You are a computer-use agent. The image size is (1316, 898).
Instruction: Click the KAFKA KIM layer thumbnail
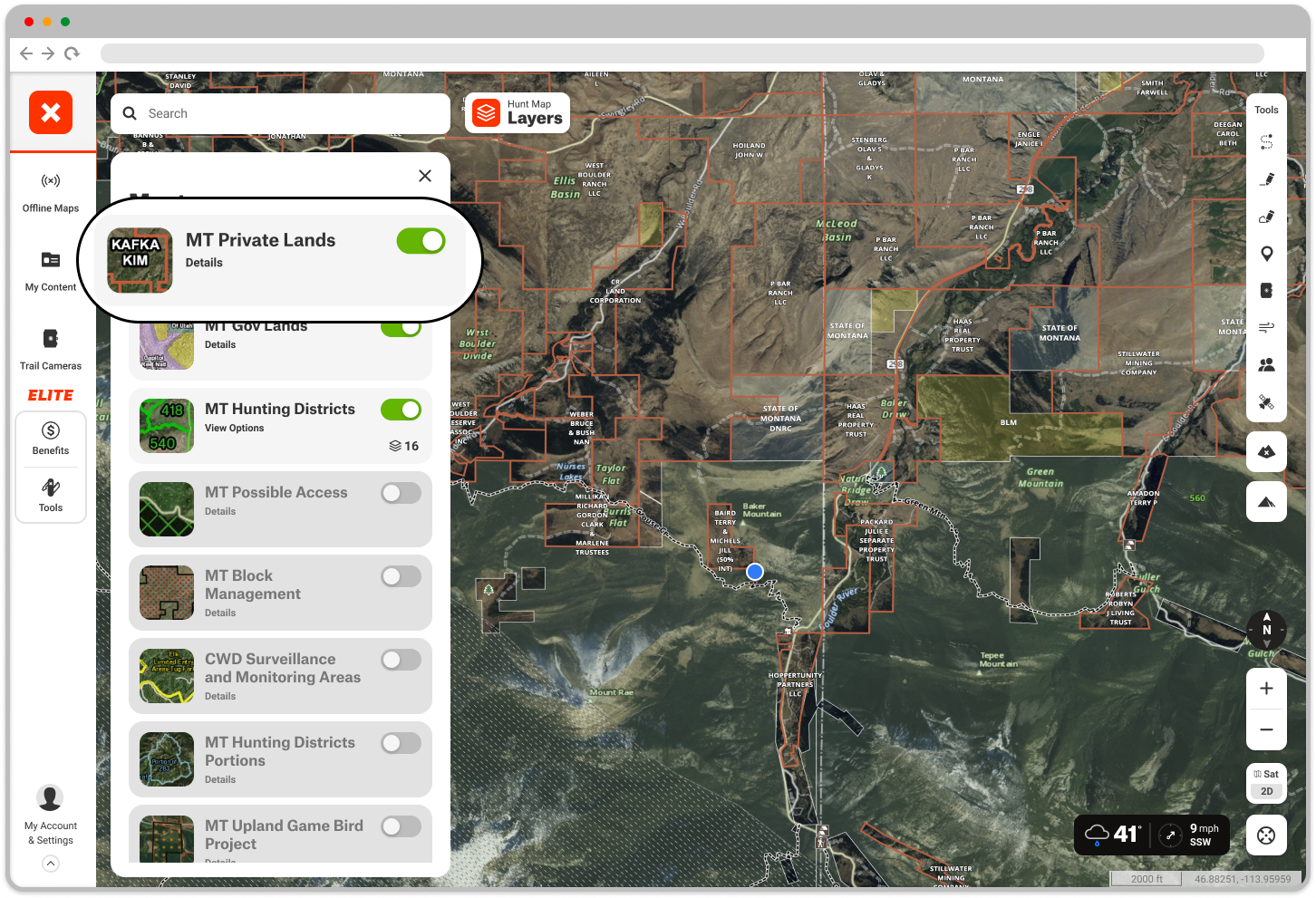(x=140, y=260)
